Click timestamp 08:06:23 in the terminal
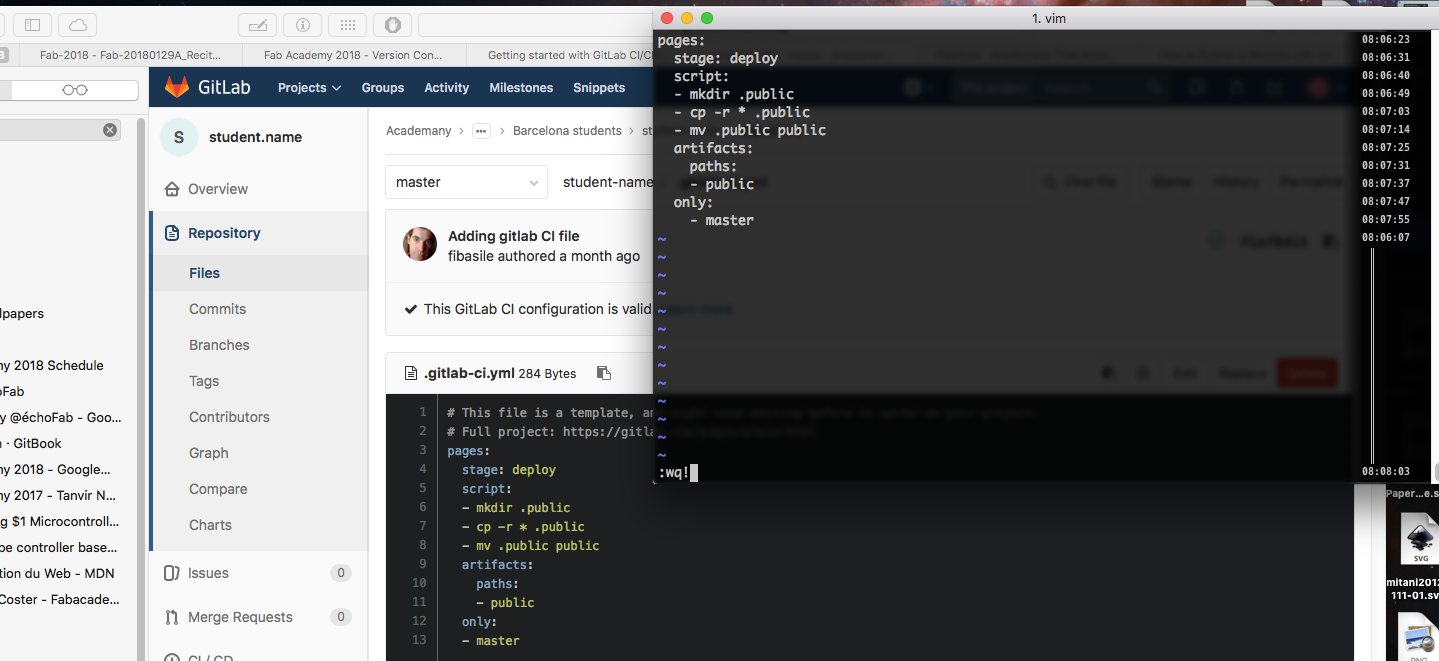The image size is (1439, 661). point(1385,39)
